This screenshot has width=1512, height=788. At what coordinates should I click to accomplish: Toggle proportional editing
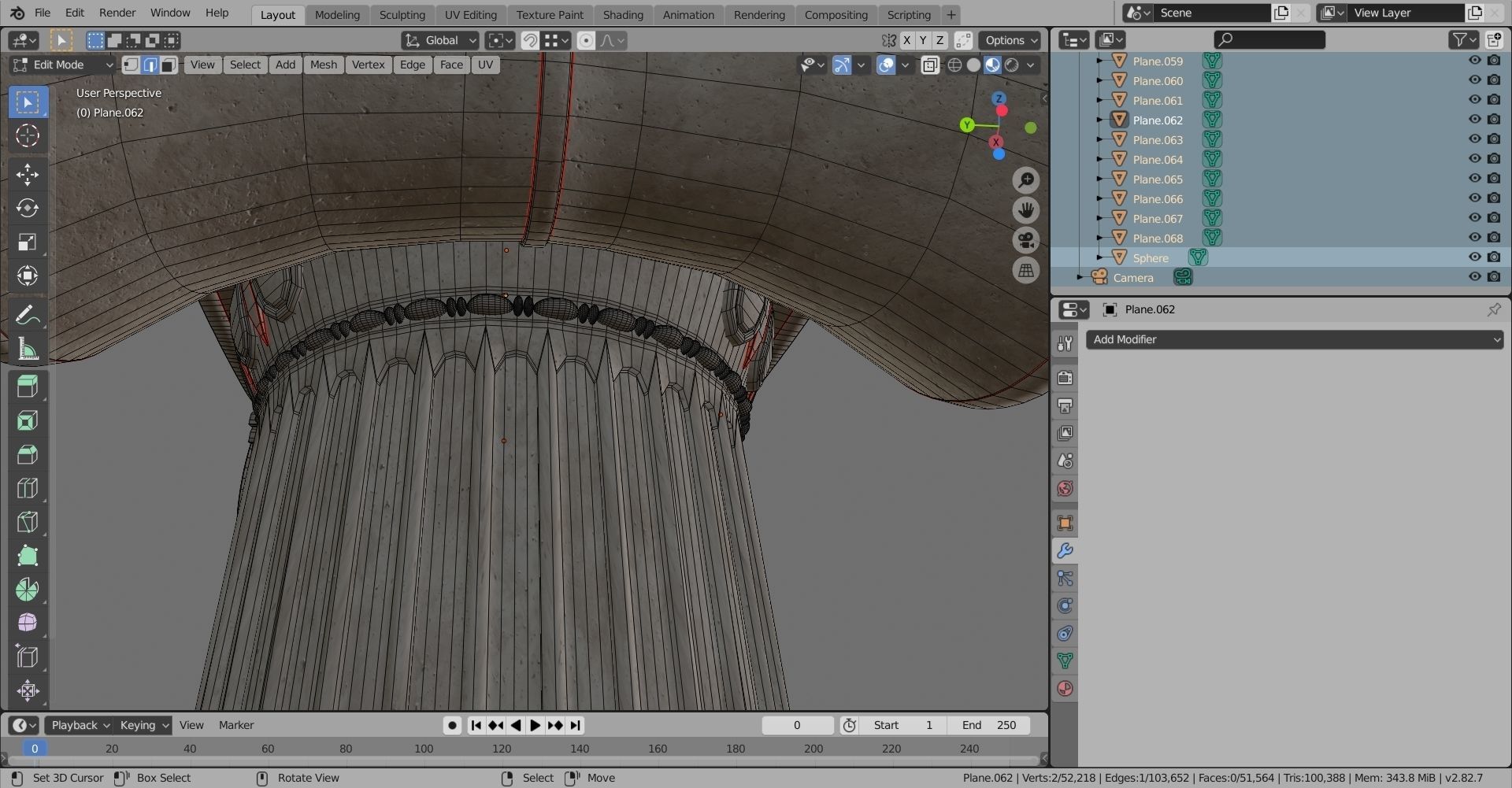586,40
